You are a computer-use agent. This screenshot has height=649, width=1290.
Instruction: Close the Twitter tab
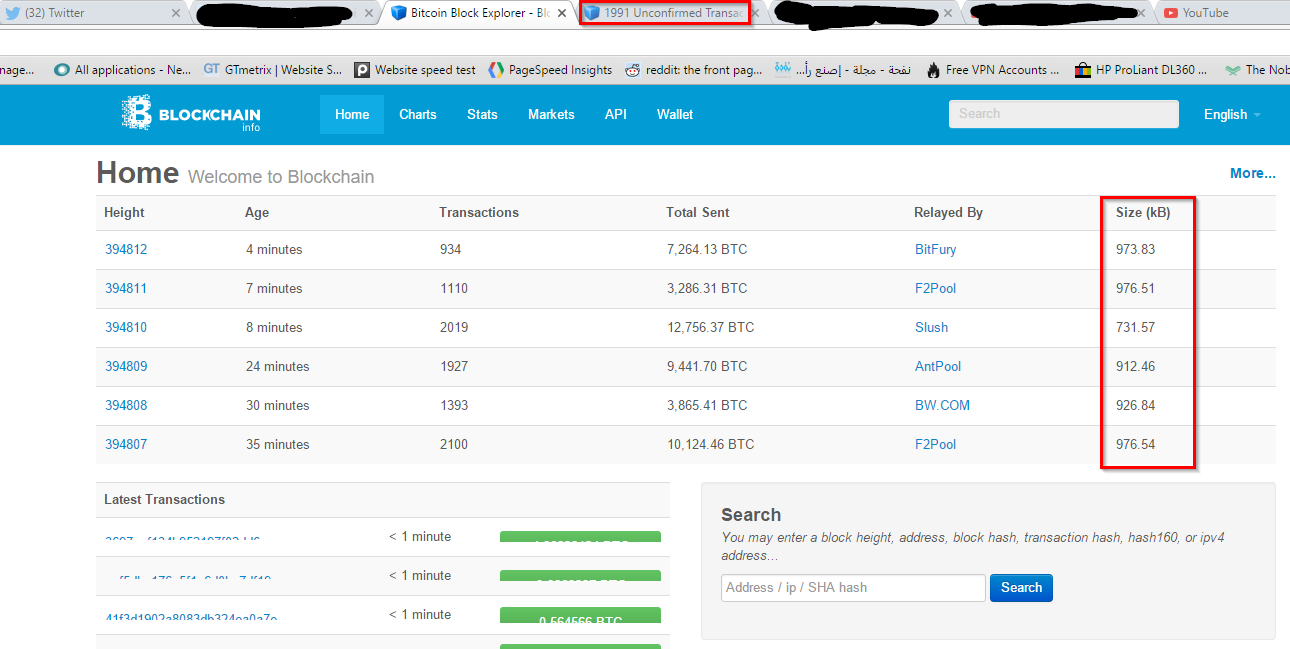[x=177, y=13]
